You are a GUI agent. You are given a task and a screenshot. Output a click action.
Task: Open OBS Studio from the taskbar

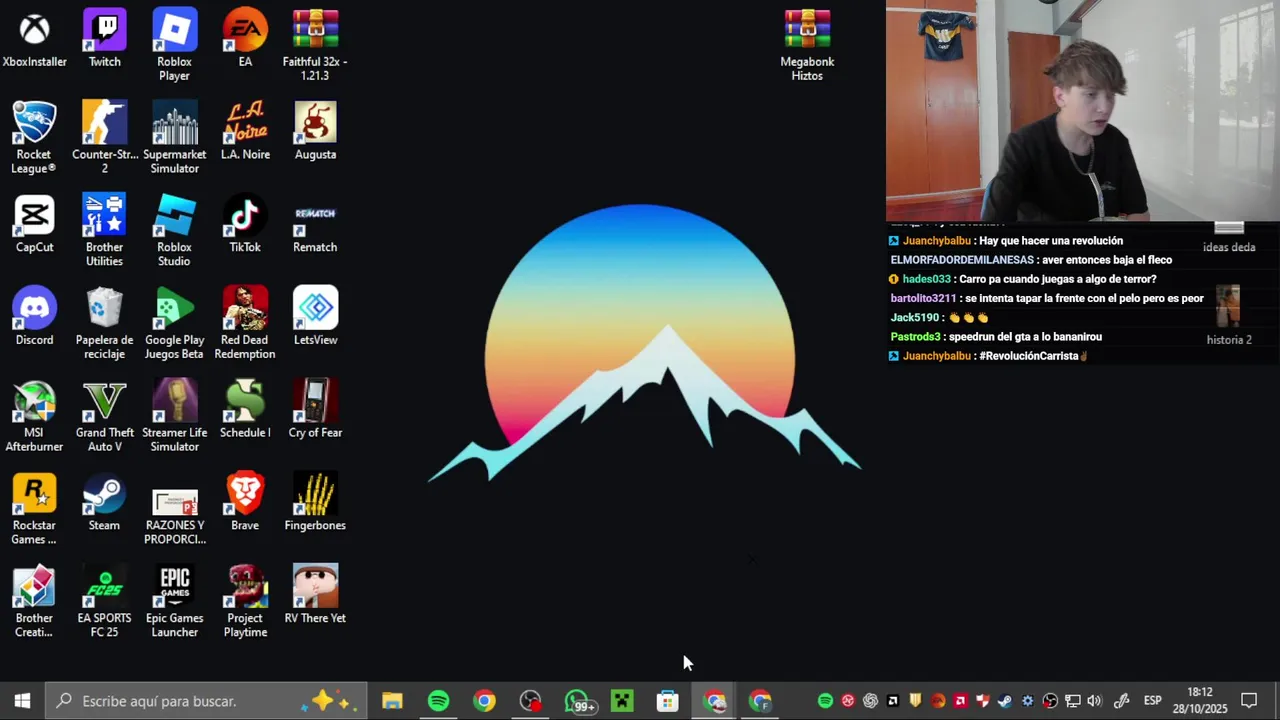coord(530,701)
